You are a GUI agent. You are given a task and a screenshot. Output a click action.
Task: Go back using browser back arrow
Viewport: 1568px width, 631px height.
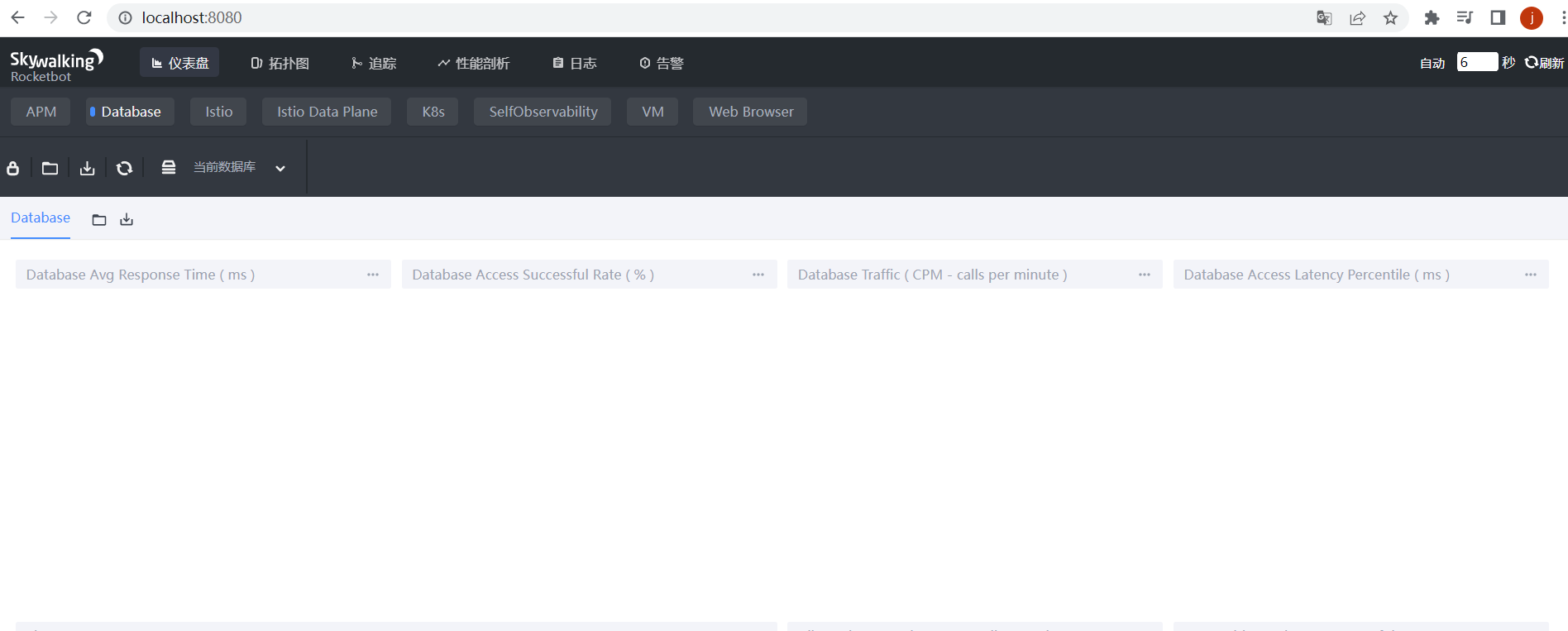pos(17,17)
